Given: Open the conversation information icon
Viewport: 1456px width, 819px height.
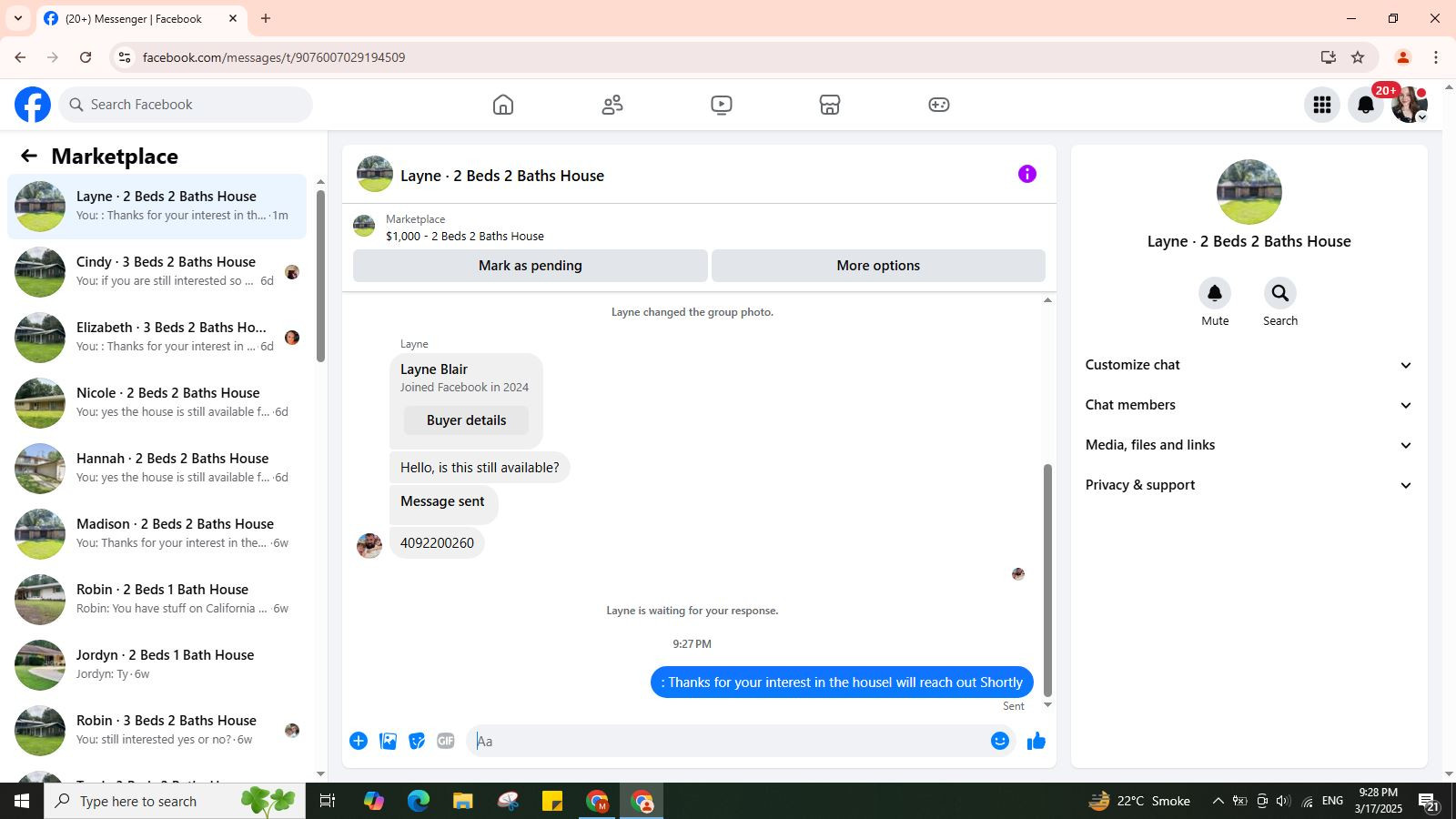Looking at the screenshot, I should pos(1027,174).
